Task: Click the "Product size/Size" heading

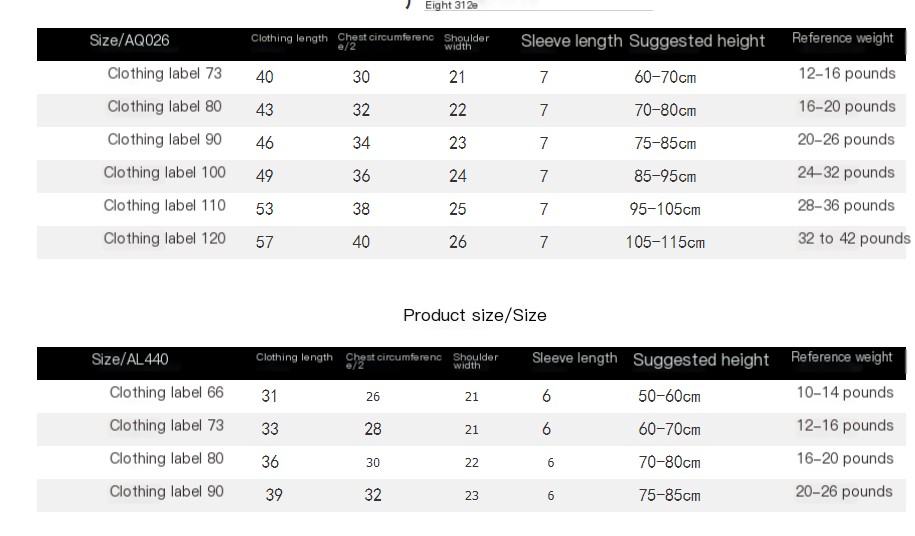Action: [475, 316]
